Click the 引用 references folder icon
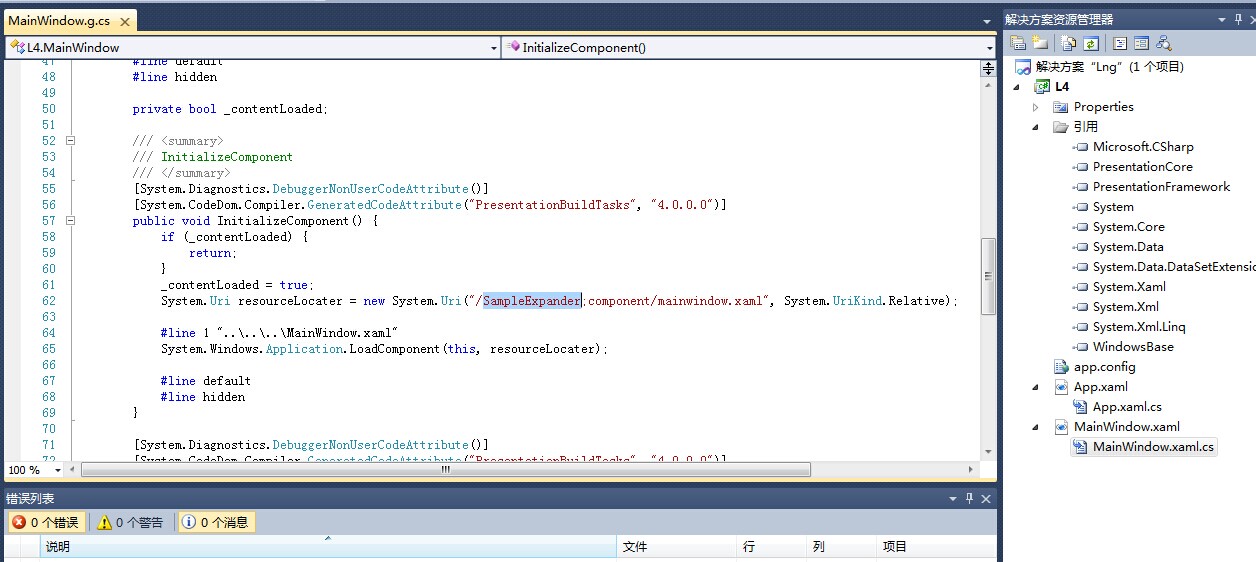The width and height of the screenshot is (1256, 562). pos(1061,127)
